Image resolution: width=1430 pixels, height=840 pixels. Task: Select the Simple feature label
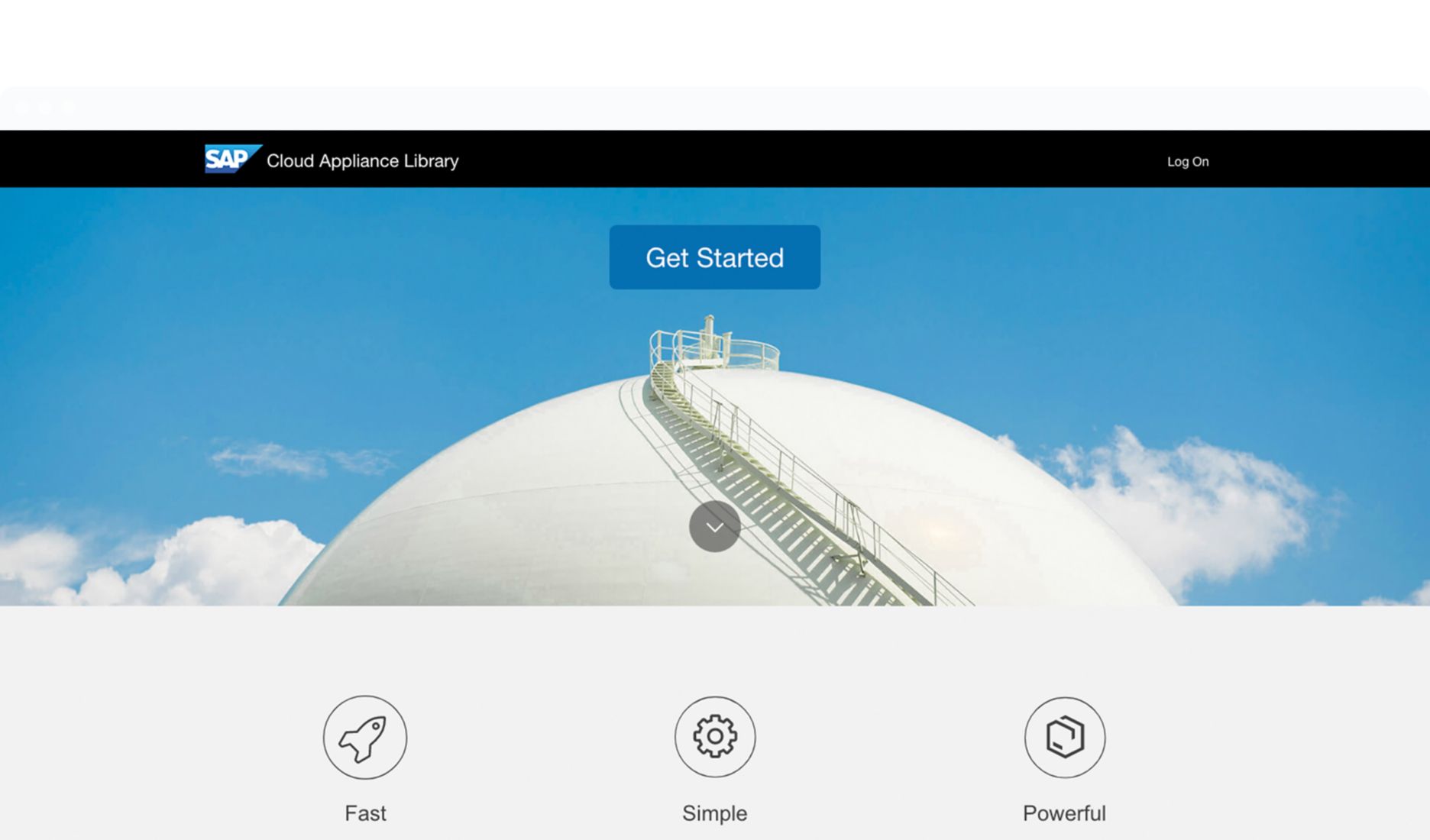pos(714,813)
